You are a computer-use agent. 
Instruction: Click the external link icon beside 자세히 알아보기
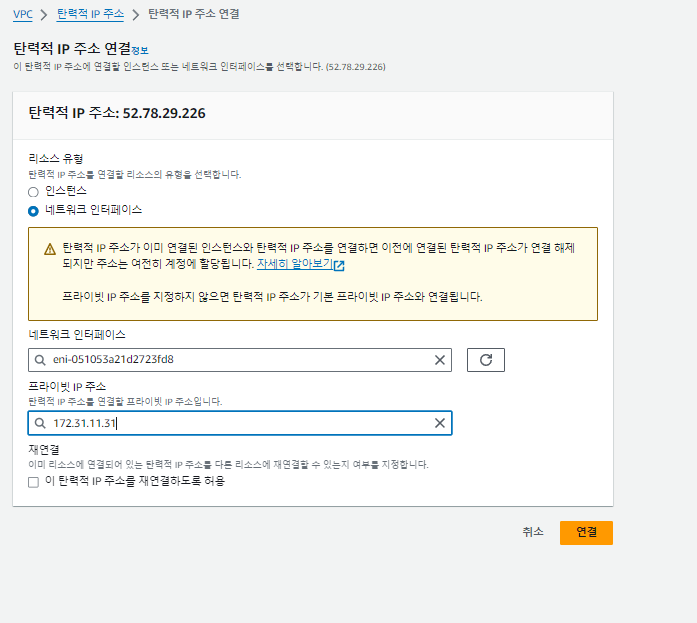coord(339,266)
